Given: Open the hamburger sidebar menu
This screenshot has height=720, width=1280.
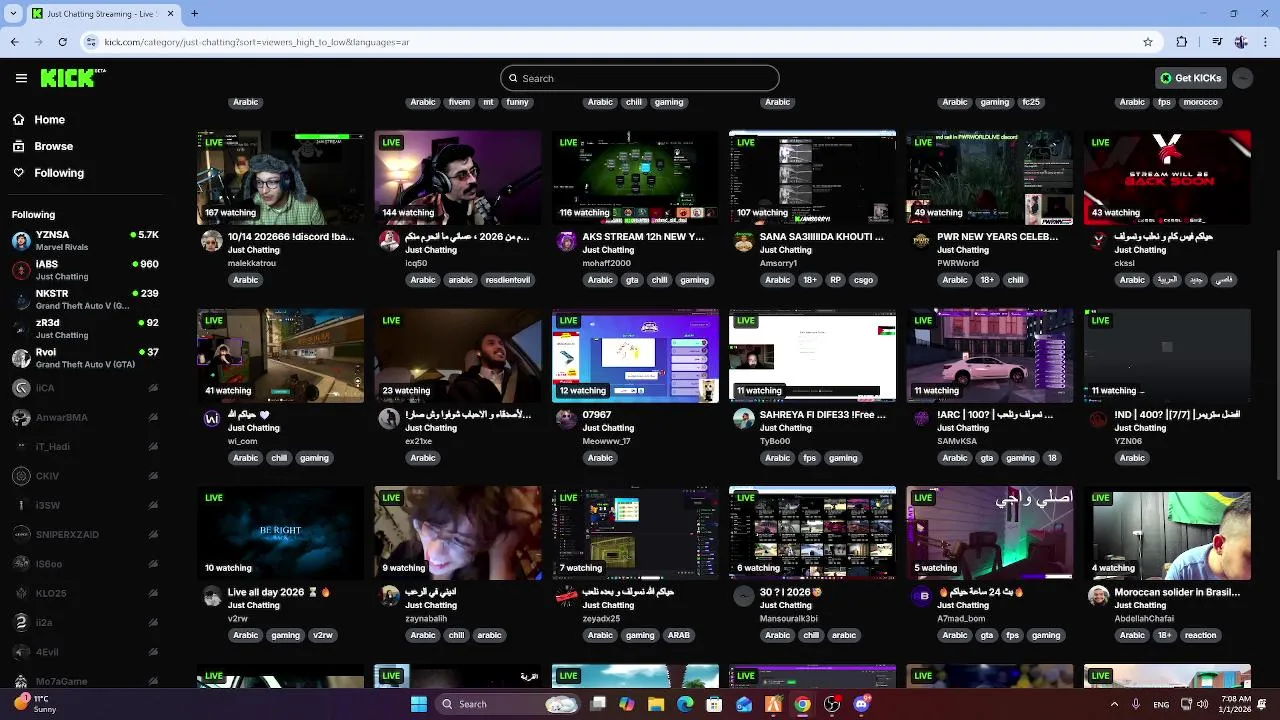Looking at the screenshot, I should click(x=21, y=78).
